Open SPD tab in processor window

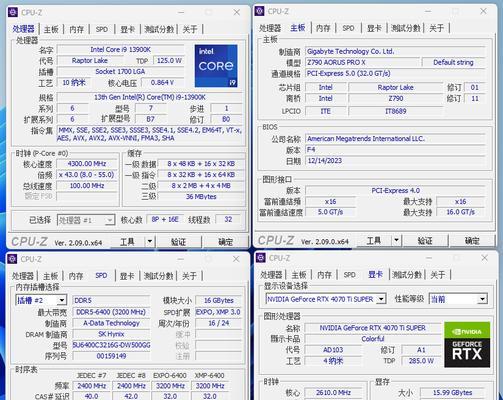click(x=102, y=29)
